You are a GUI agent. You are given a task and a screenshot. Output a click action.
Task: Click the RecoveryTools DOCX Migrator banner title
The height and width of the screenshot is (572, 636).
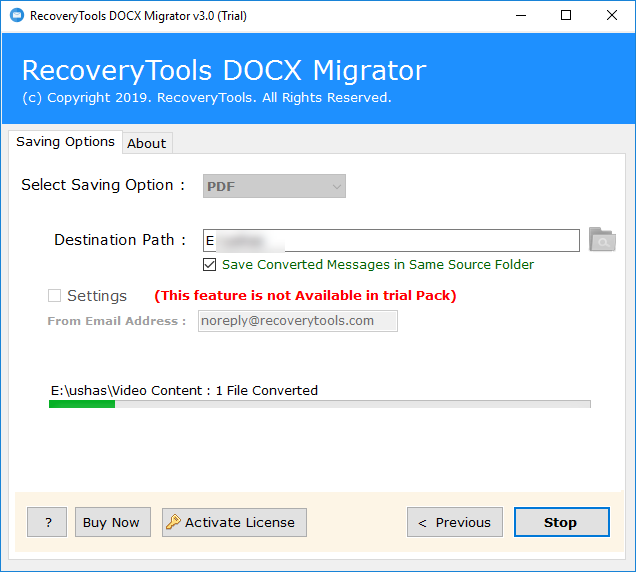pyautogui.click(x=224, y=71)
